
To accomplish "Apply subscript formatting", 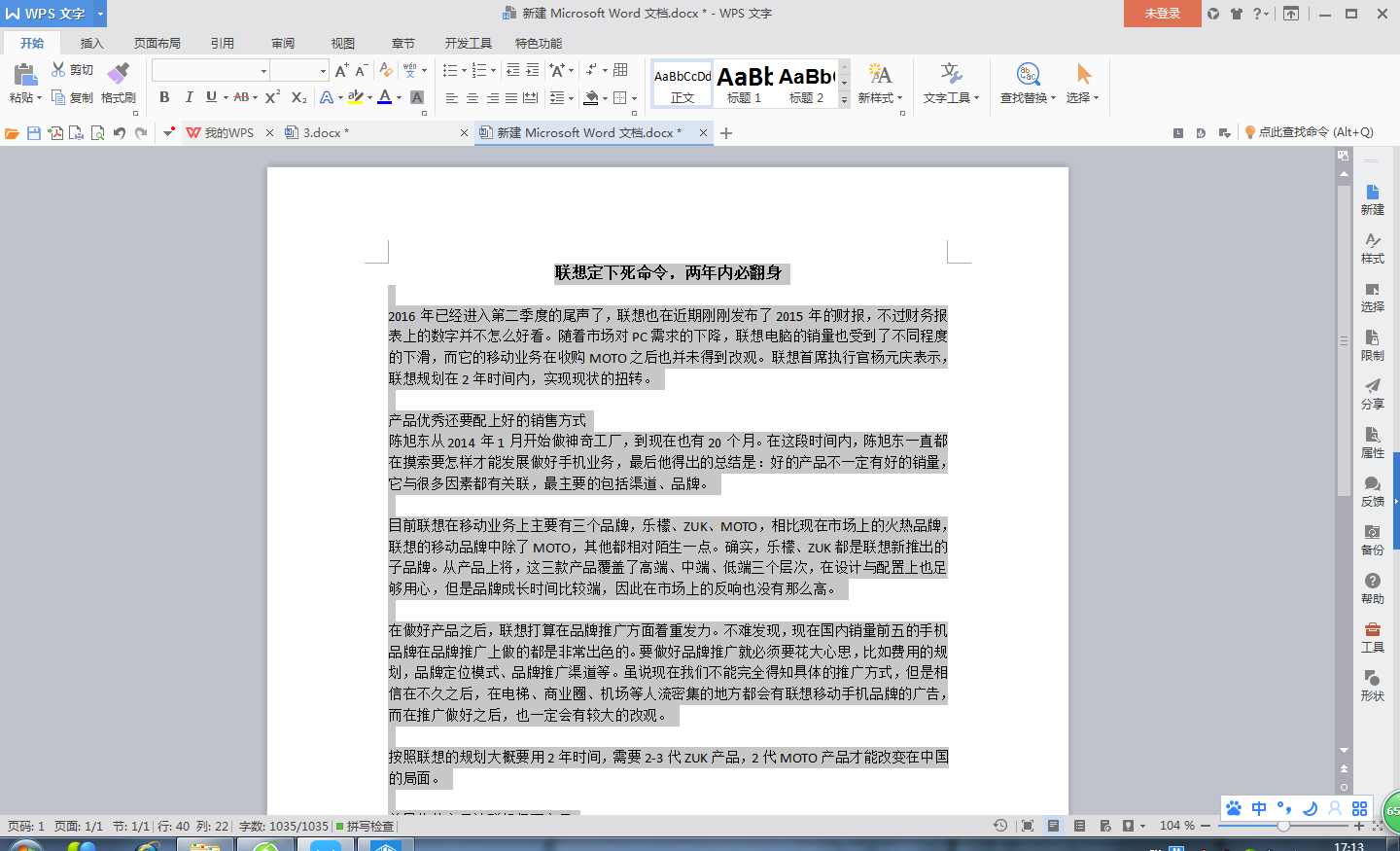I will (298, 97).
